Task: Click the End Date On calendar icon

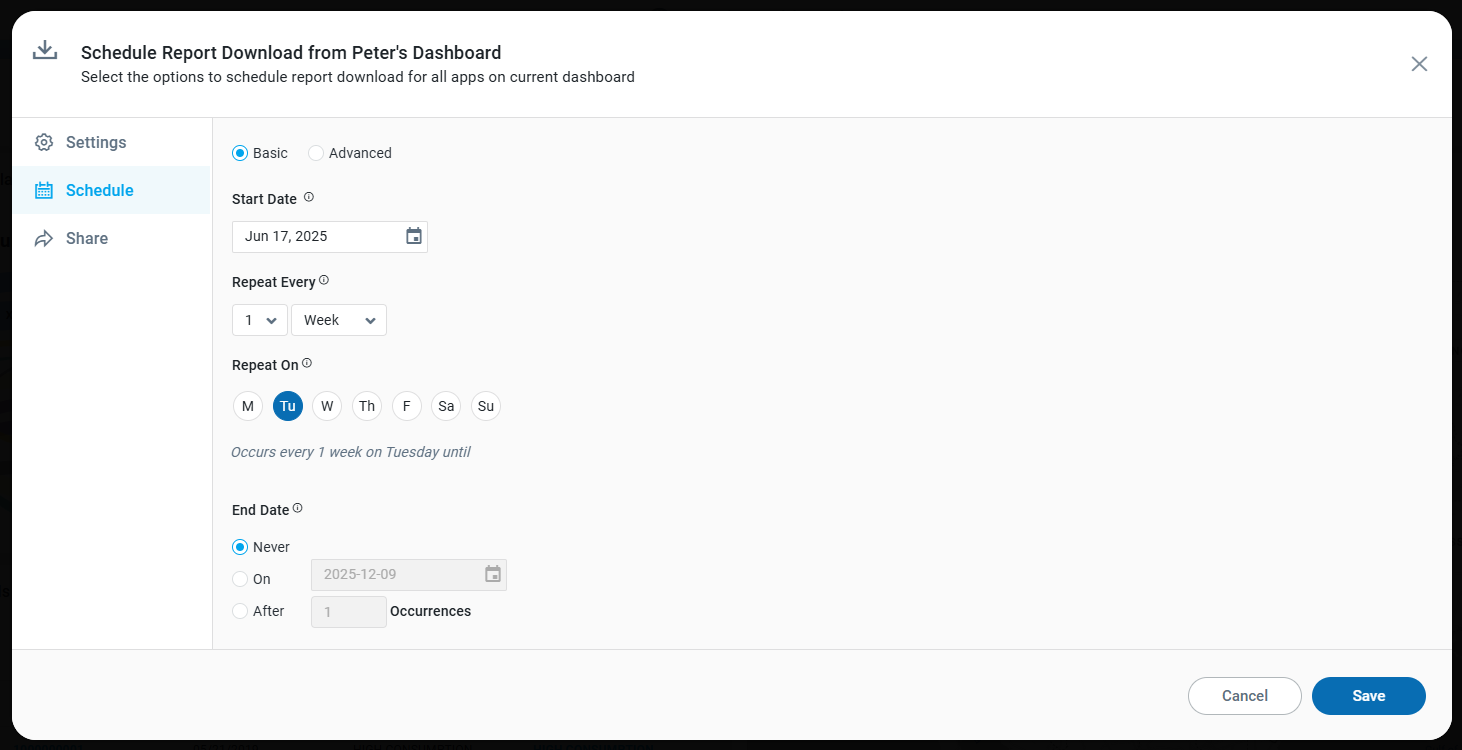Action: click(x=493, y=575)
